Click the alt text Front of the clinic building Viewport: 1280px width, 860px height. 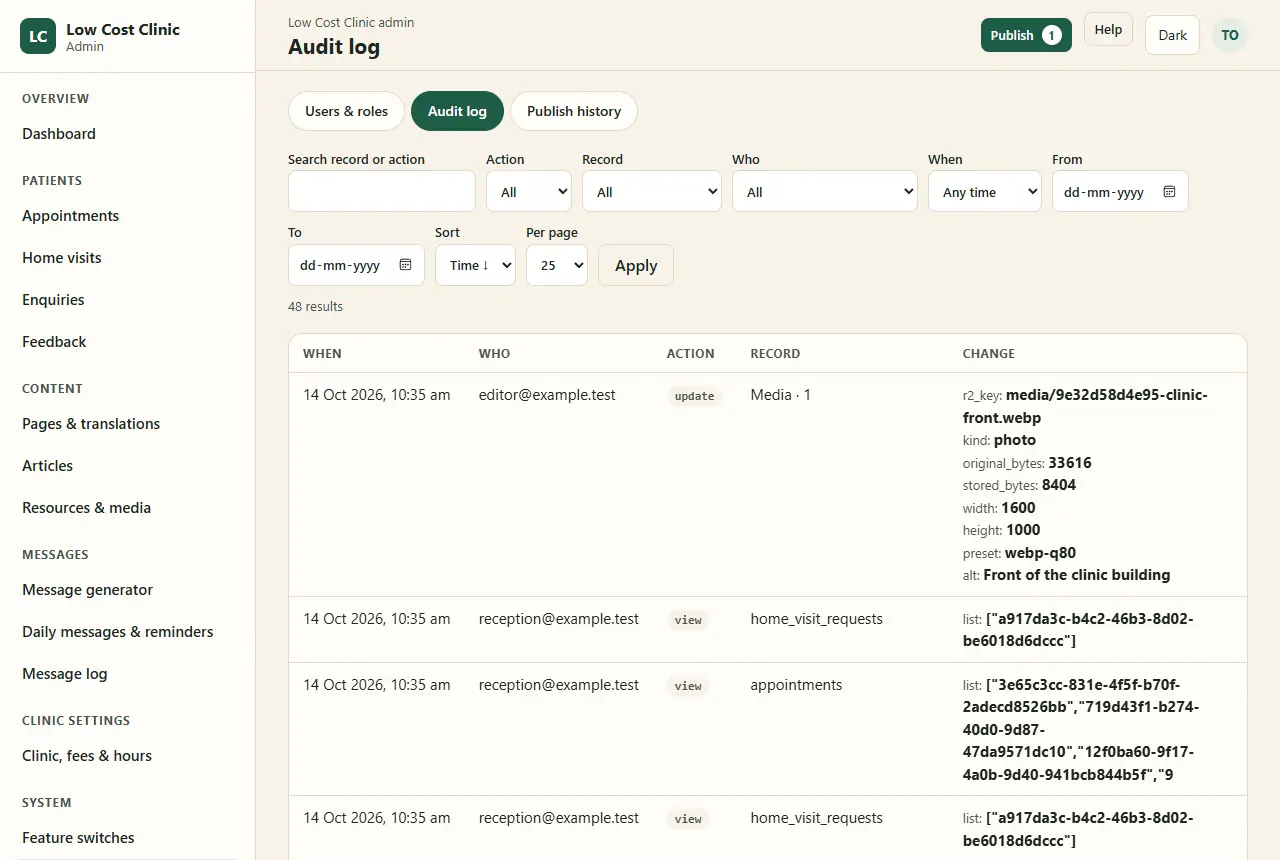pyautogui.click(x=1077, y=575)
